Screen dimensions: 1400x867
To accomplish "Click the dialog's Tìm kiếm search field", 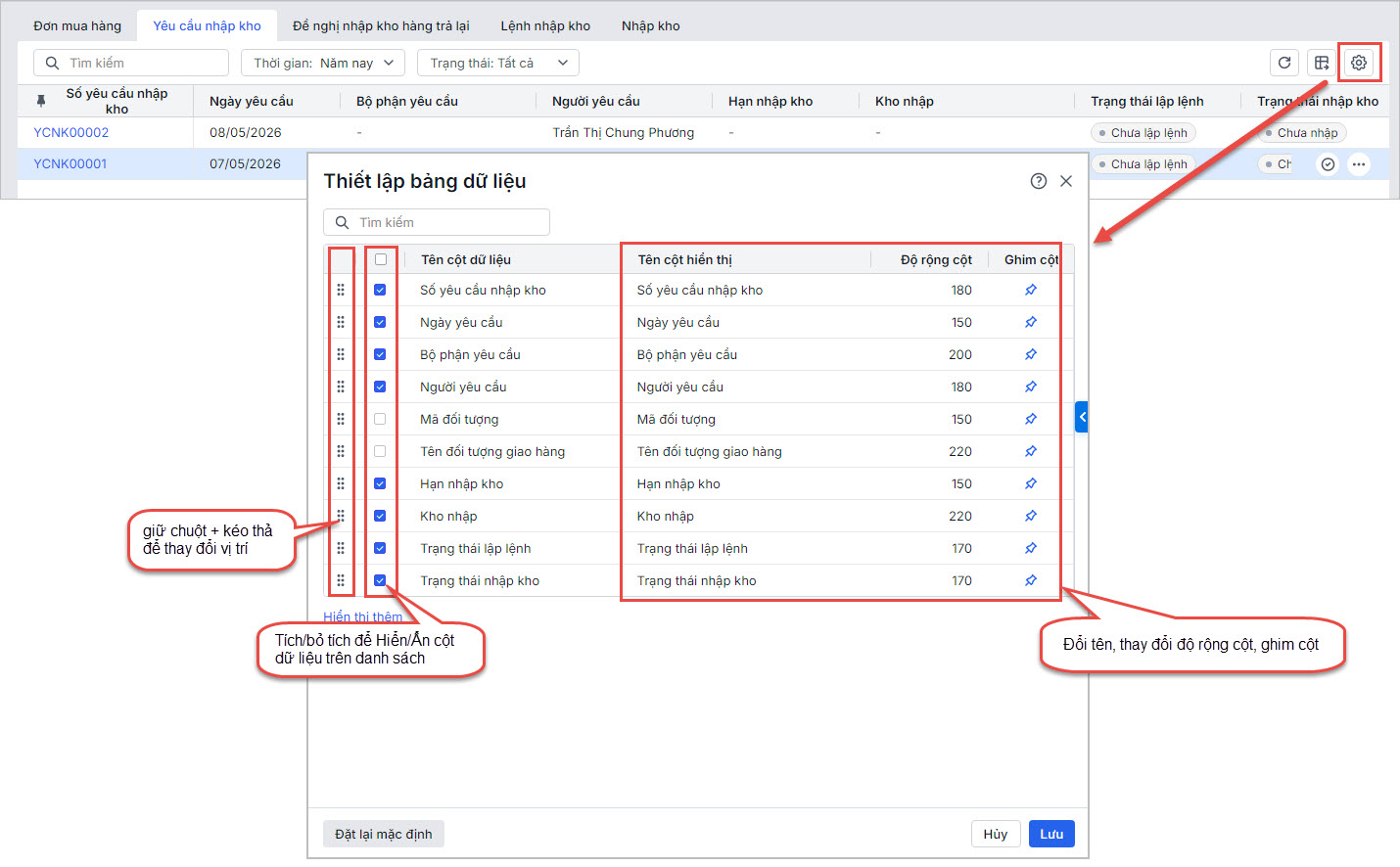I will tap(437, 222).
